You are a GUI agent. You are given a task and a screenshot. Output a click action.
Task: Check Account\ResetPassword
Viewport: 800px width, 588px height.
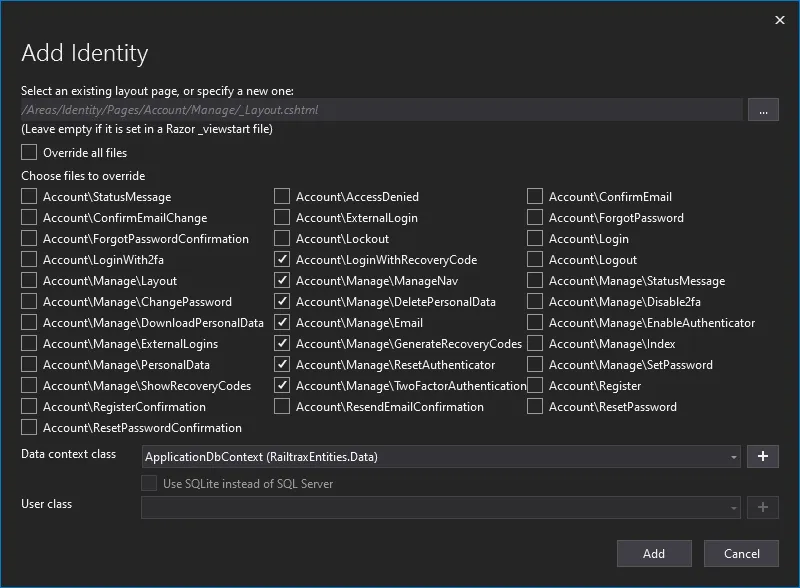[535, 406]
